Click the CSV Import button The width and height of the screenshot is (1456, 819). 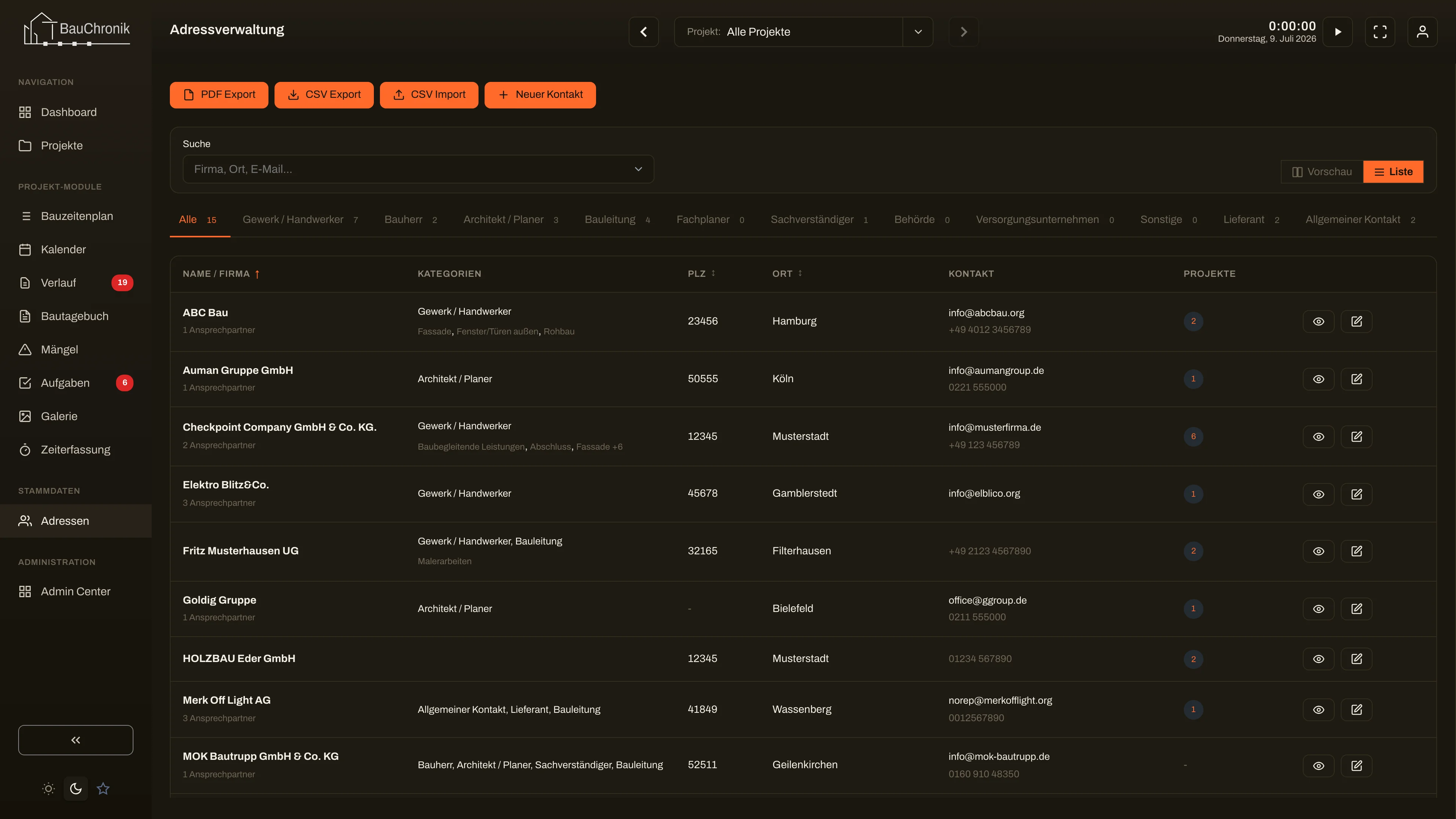(429, 95)
